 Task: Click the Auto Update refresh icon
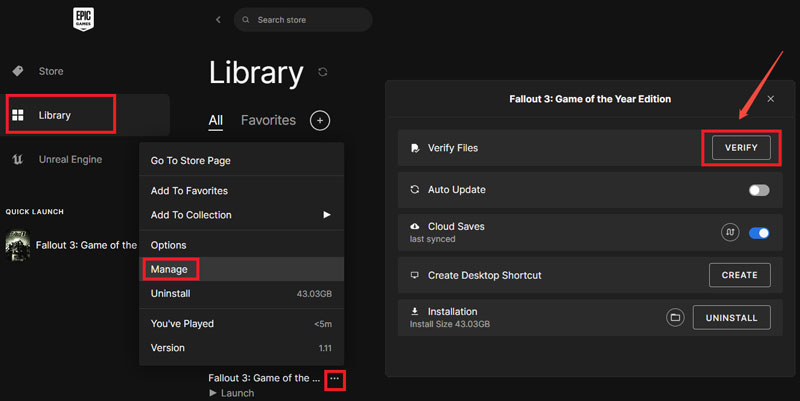click(x=415, y=190)
